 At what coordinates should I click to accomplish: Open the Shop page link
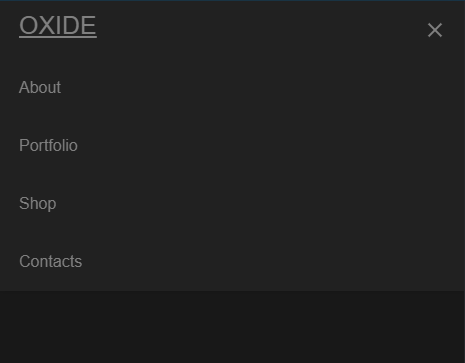(37, 203)
